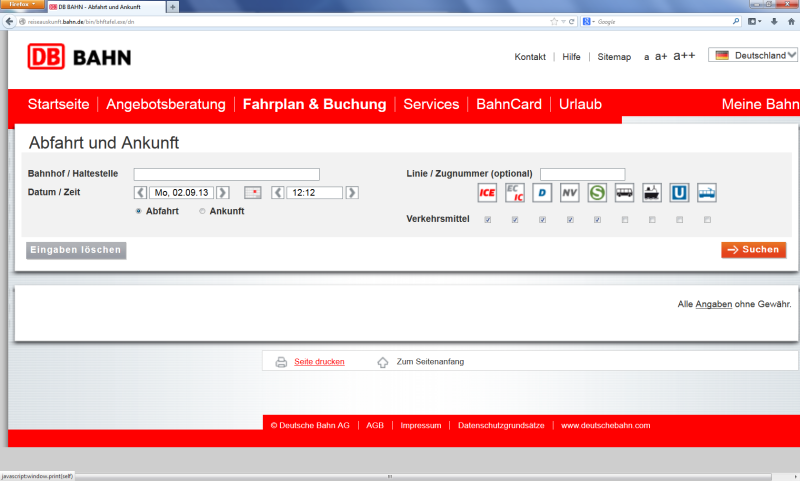This screenshot has height=481, width=800.
Task: Step time later with right arrow
Action: [x=352, y=192]
